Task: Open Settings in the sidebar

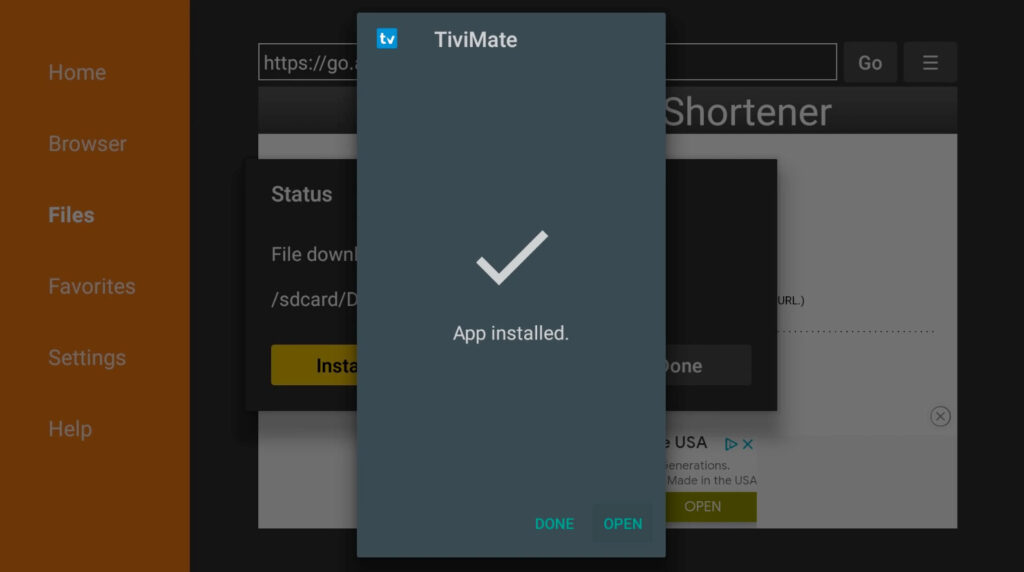Action: pyautogui.click(x=87, y=358)
